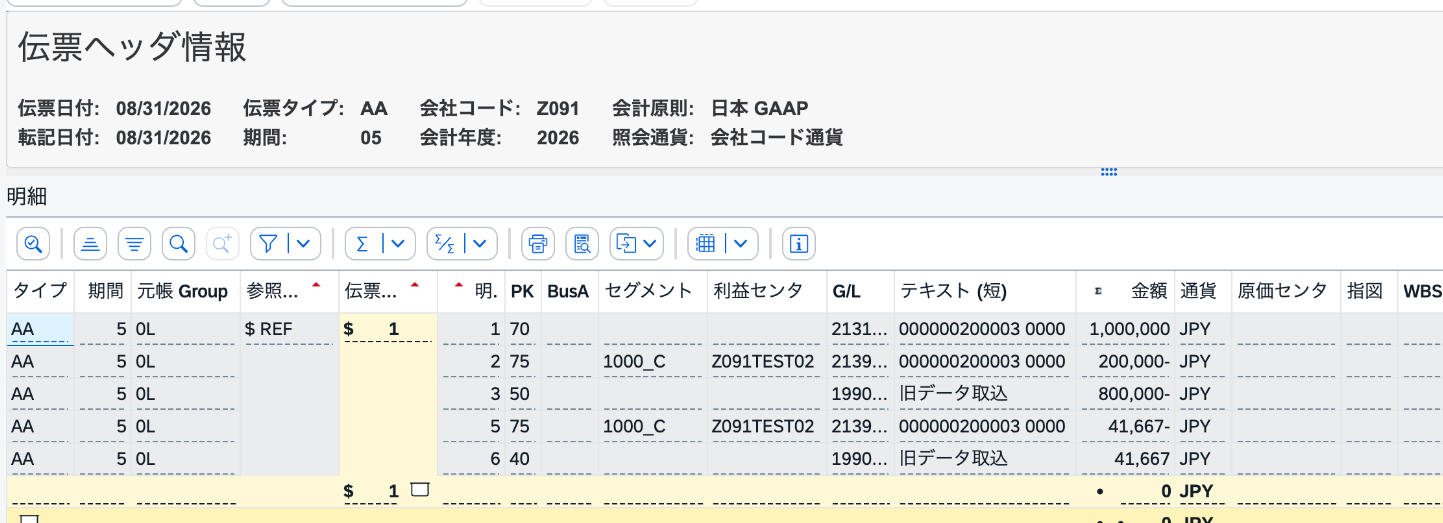Click 旧データ取込 text in line 6
1443x523 pixels.
tap(985, 459)
